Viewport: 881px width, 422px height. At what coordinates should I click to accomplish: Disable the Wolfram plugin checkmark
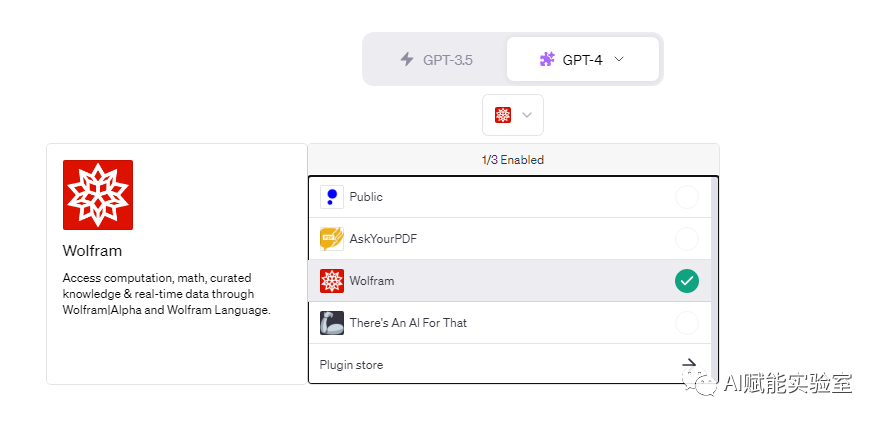(687, 281)
